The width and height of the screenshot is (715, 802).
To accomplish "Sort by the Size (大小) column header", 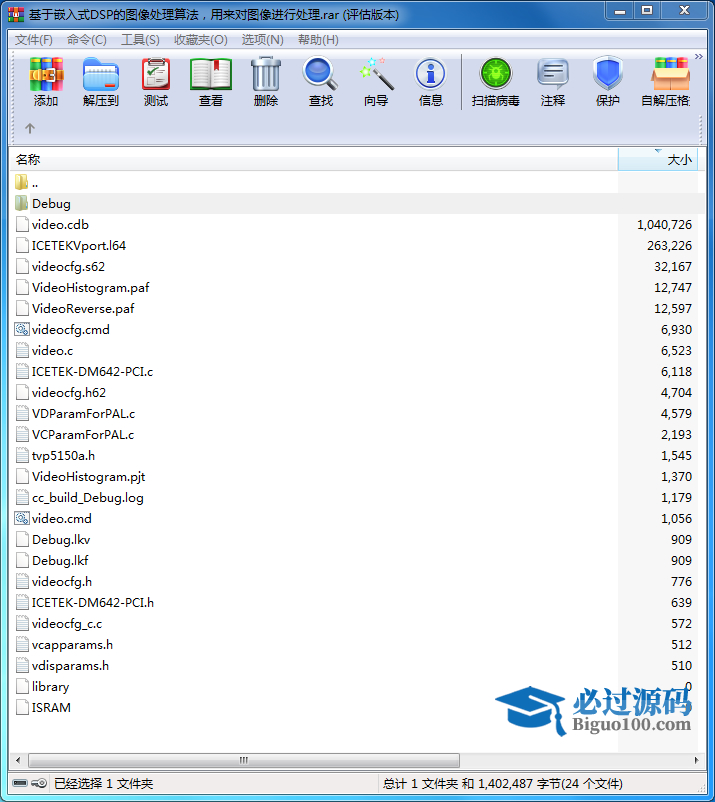I will tap(658, 160).
